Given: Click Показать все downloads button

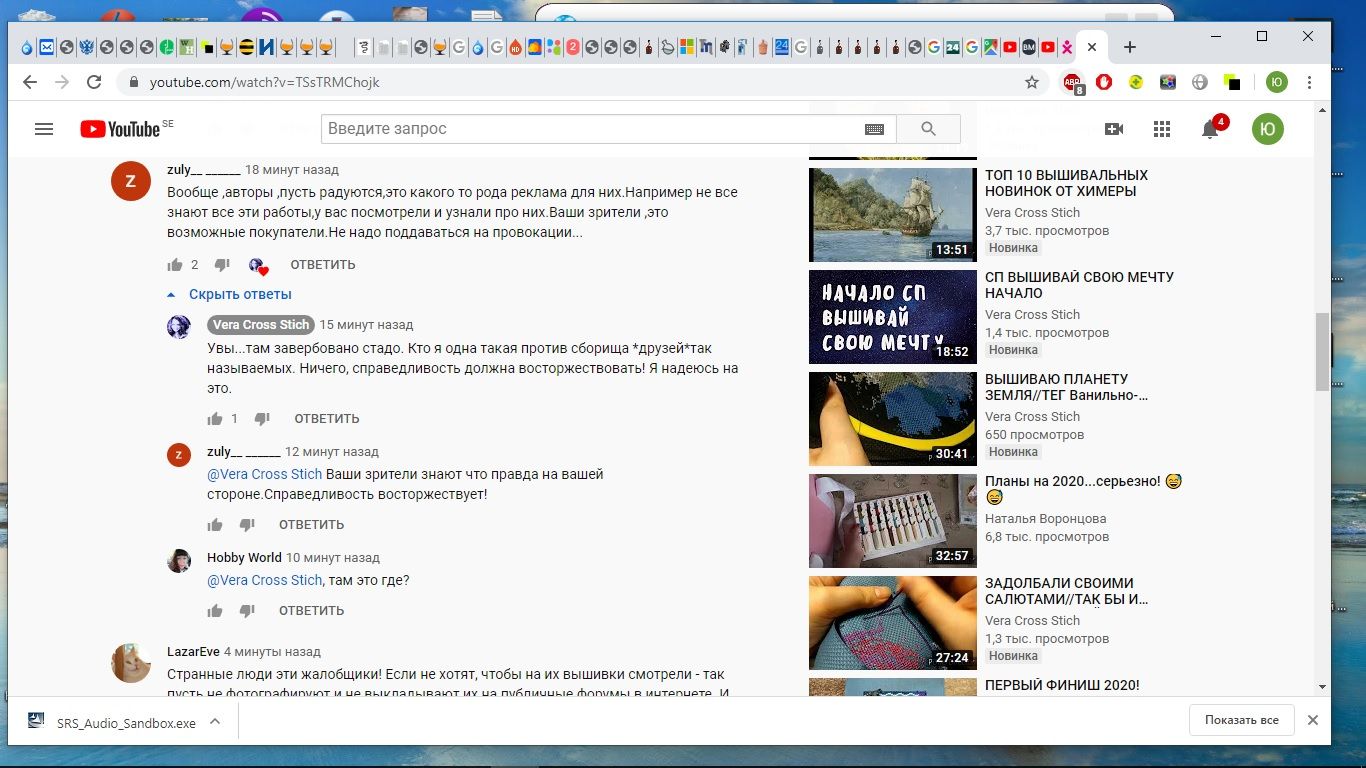Looking at the screenshot, I should [x=1241, y=720].
